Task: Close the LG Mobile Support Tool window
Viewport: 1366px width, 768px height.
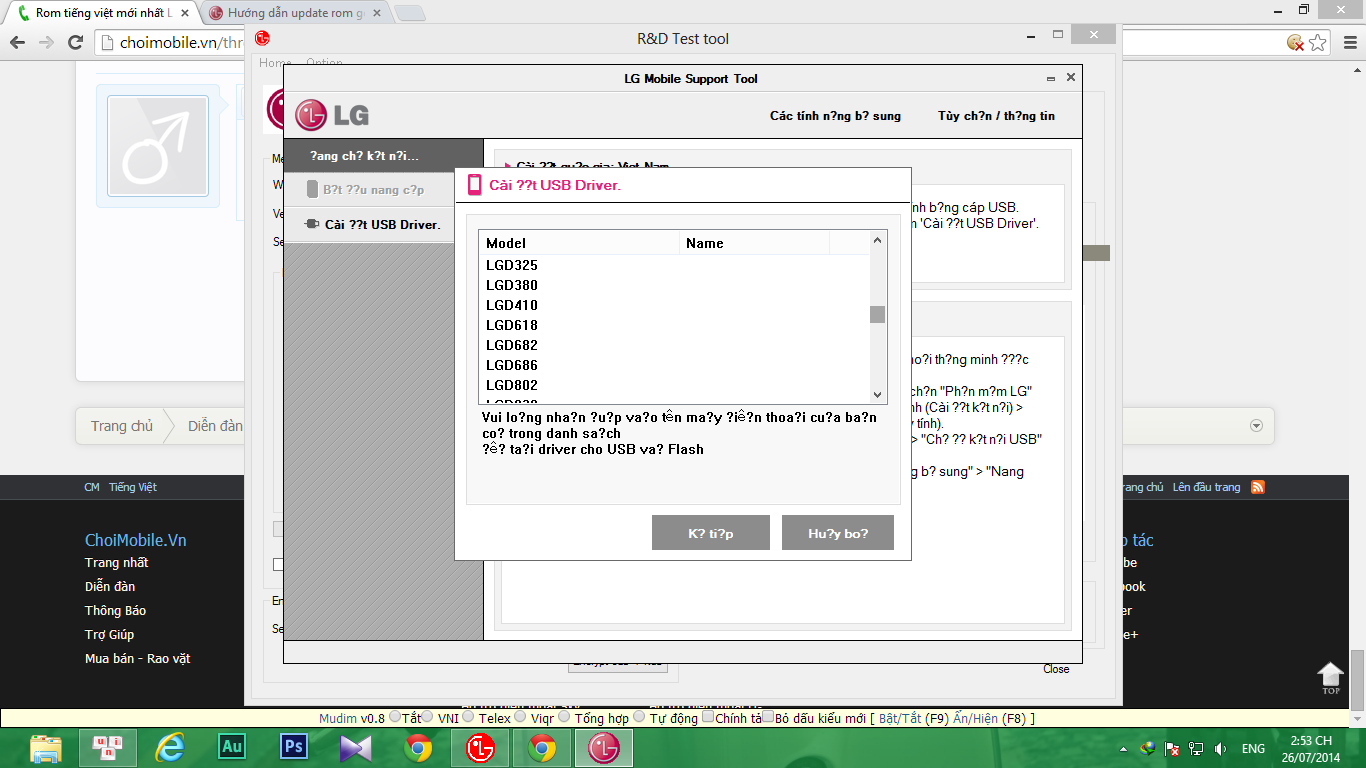Action: pos(1071,77)
